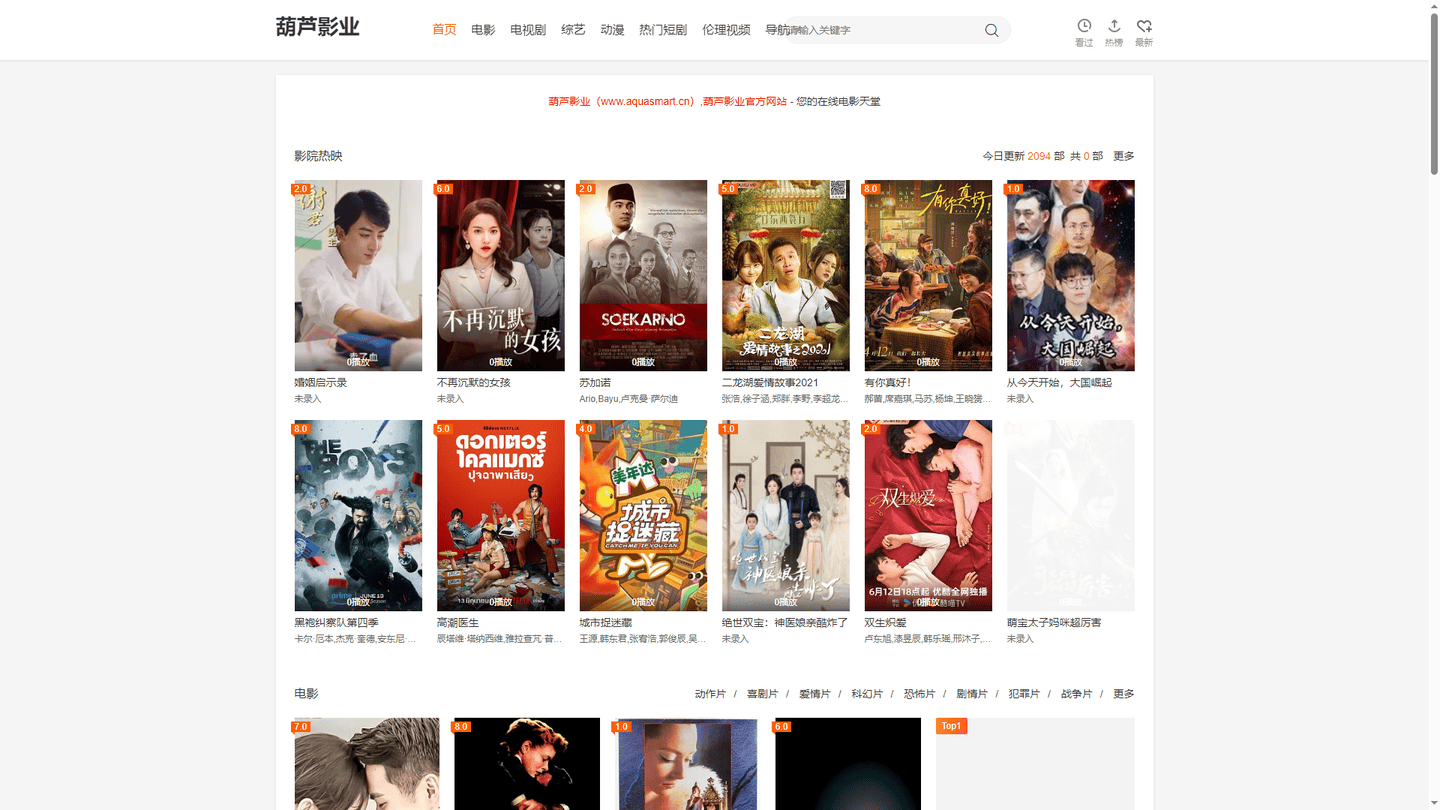This screenshot has height=810, width=1440.
Task: Open the 电影 navigation tab
Action: pos(483,30)
